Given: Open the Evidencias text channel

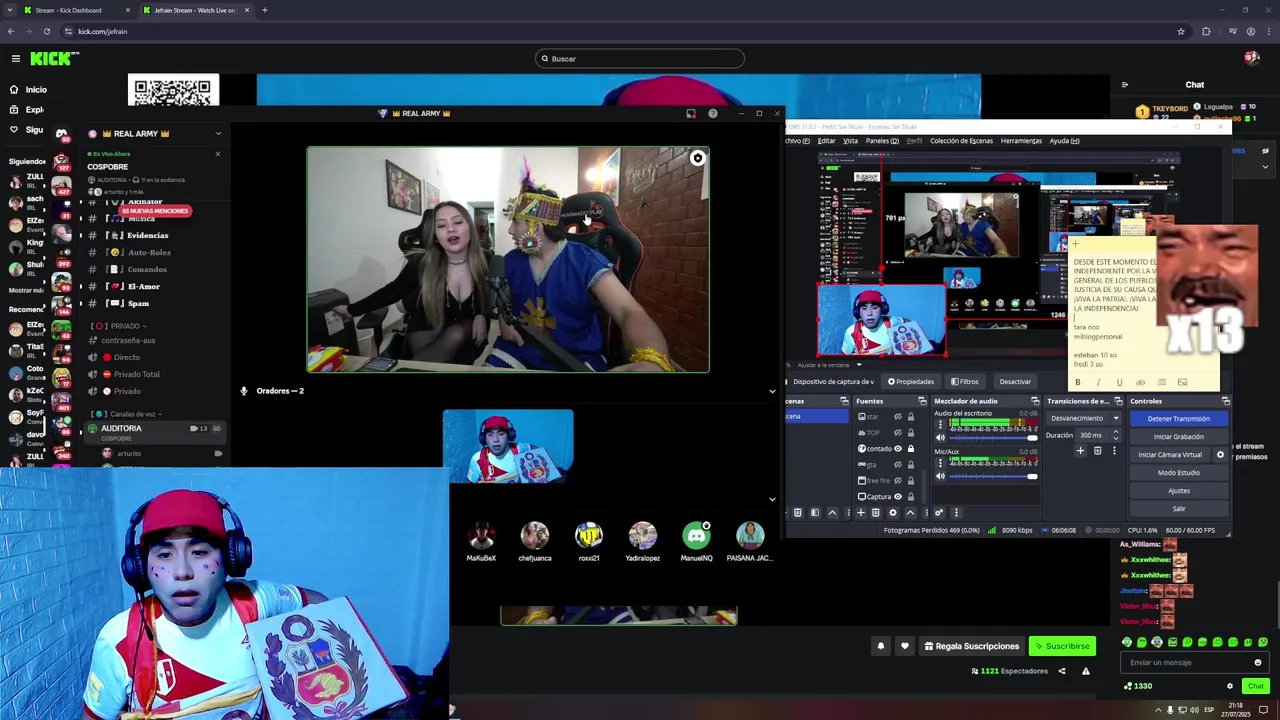Looking at the screenshot, I should [x=147, y=235].
